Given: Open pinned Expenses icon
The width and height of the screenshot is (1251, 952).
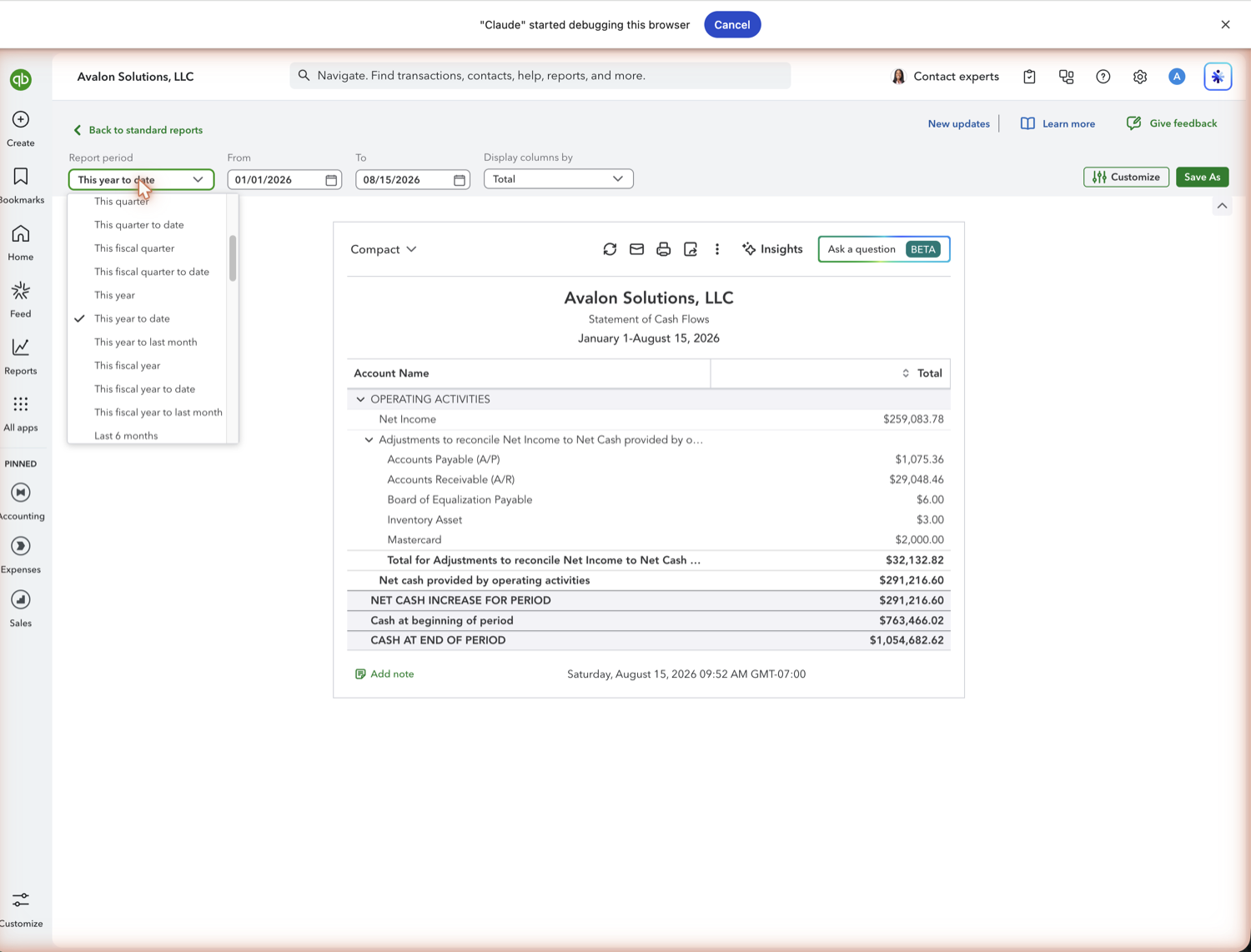Looking at the screenshot, I should [x=21, y=546].
